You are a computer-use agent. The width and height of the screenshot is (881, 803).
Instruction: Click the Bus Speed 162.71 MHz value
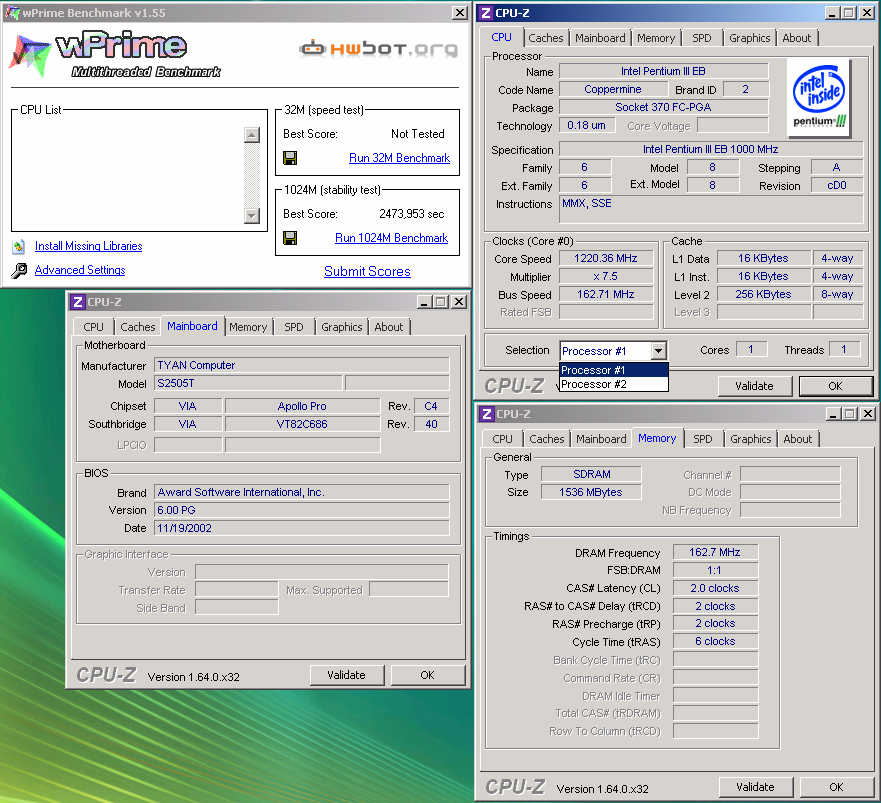tap(606, 294)
